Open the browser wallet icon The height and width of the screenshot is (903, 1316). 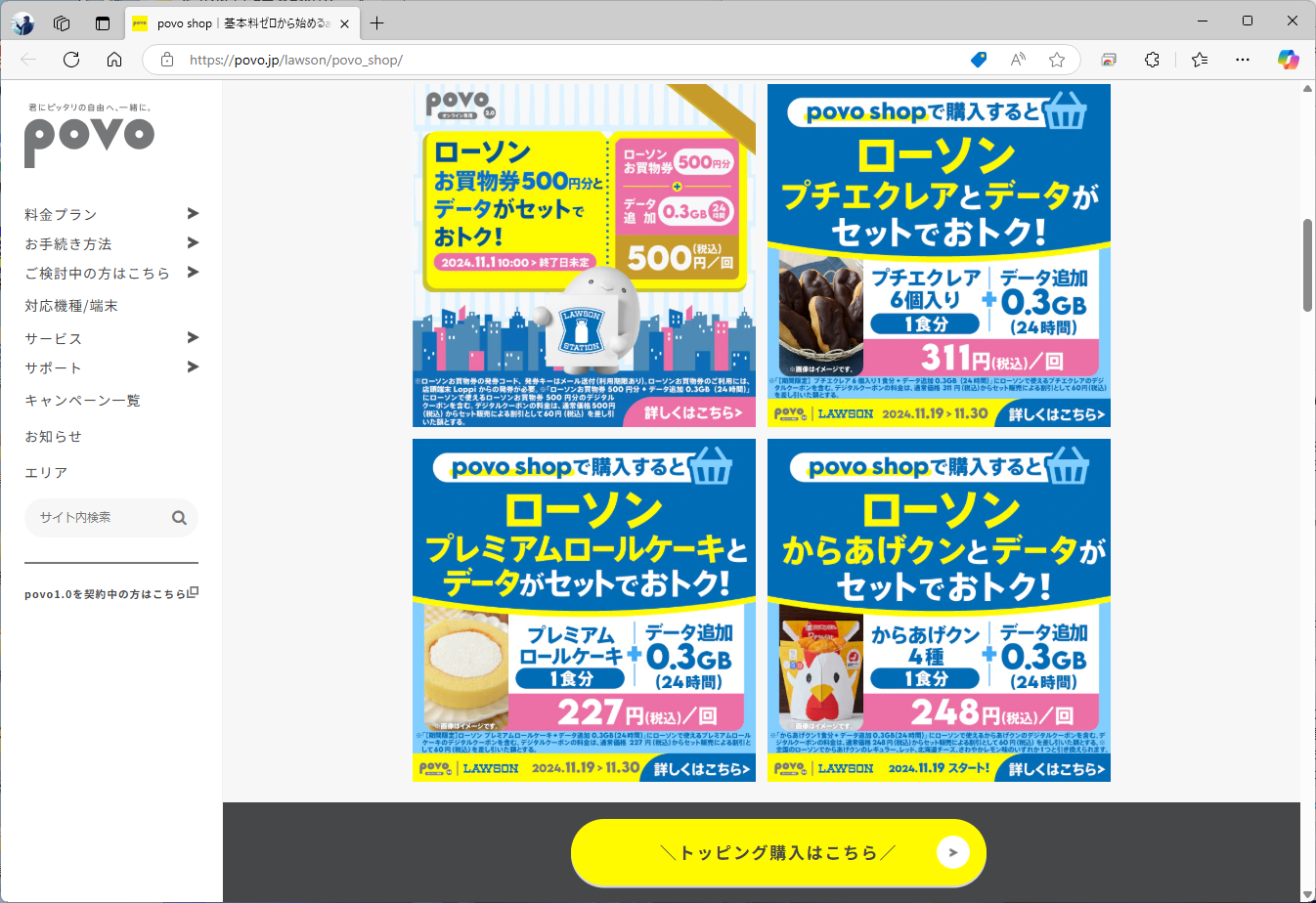click(1109, 60)
